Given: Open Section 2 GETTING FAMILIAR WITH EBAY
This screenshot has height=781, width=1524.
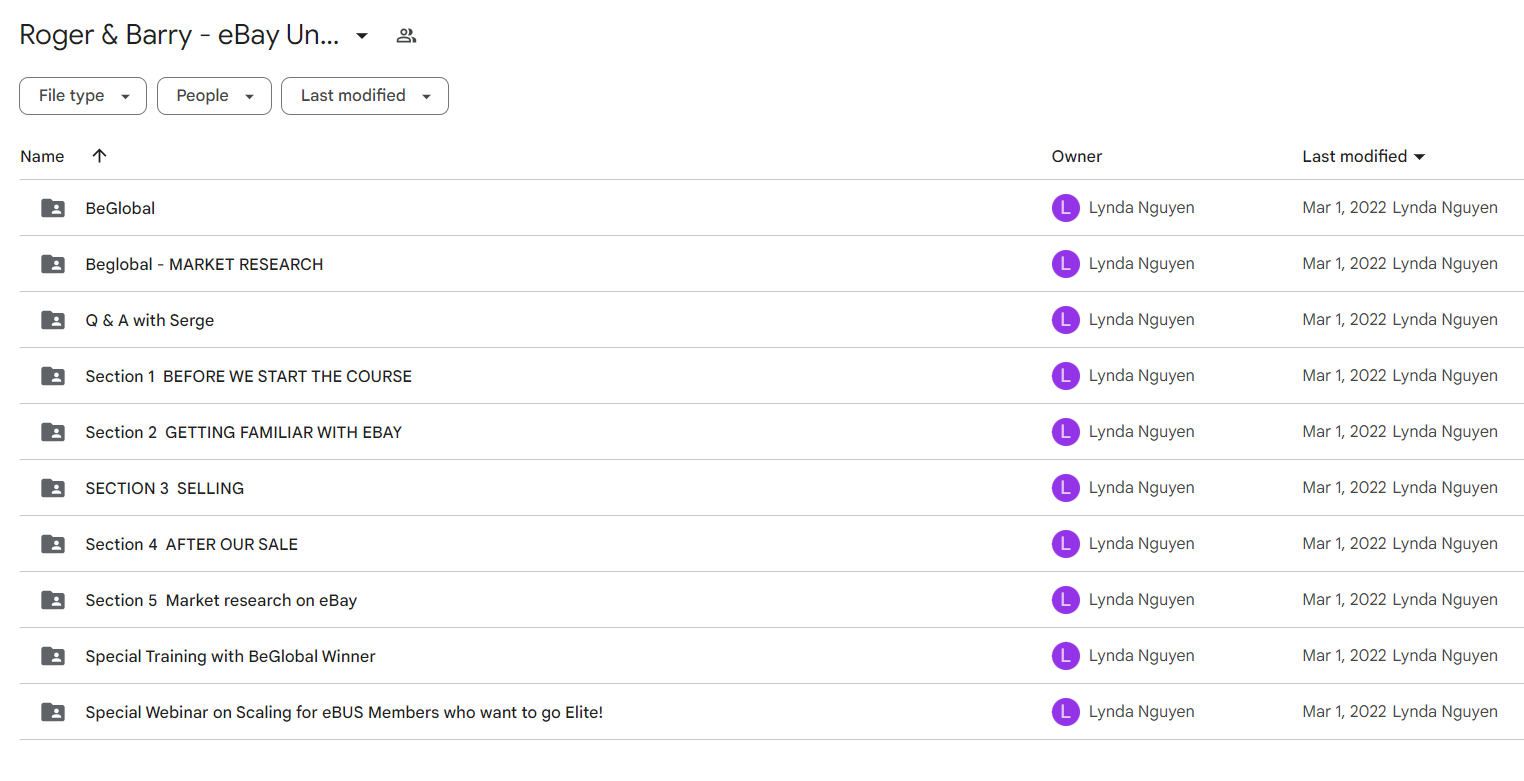Looking at the screenshot, I should coord(244,432).
